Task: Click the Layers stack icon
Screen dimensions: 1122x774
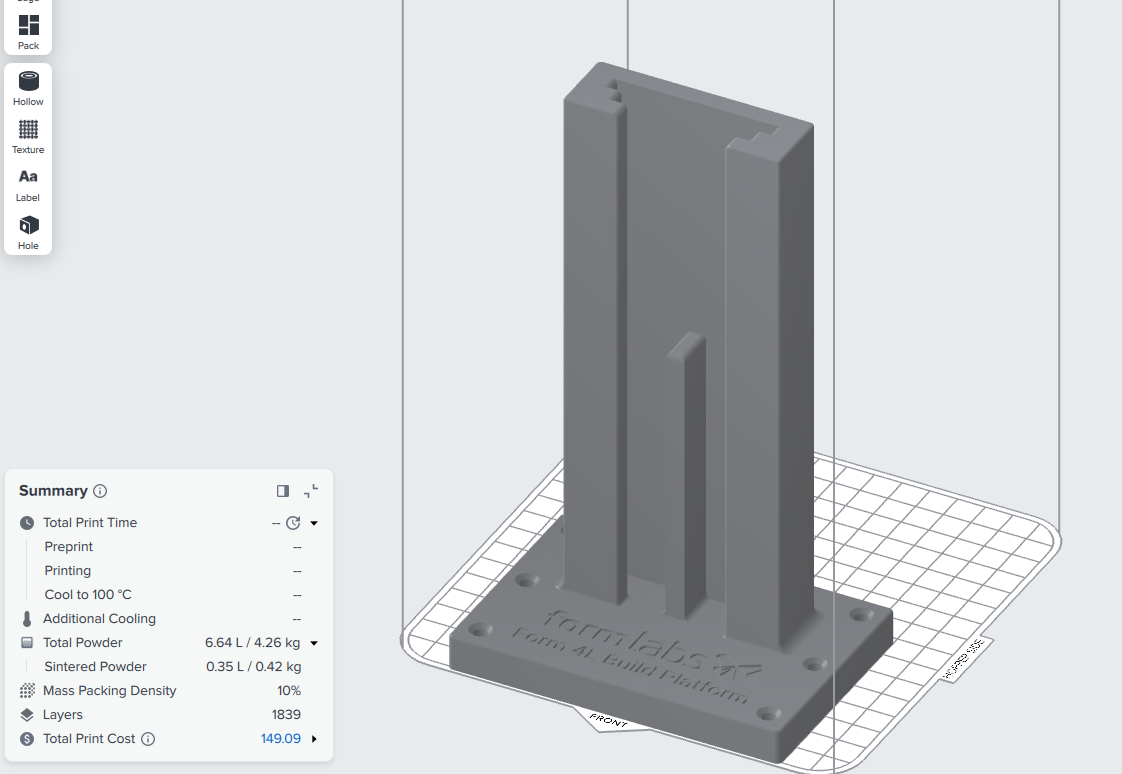Action: [27, 714]
